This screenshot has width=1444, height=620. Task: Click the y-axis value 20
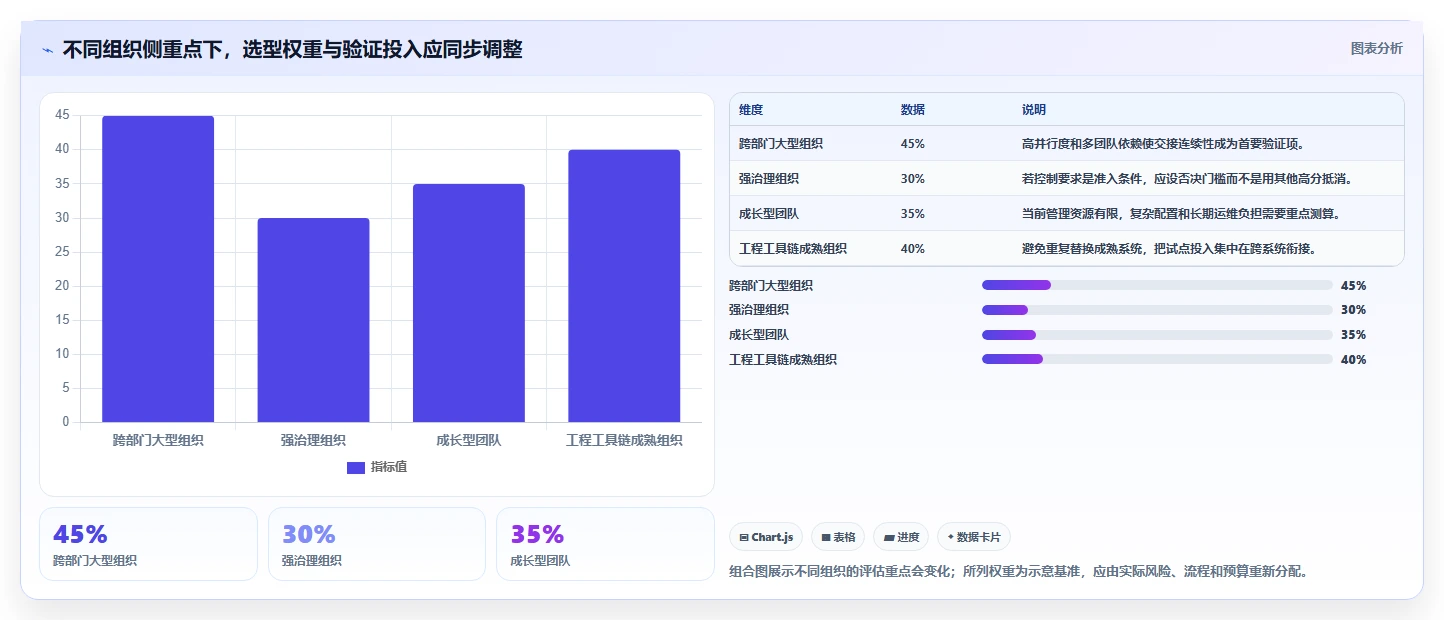(x=62, y=286)
